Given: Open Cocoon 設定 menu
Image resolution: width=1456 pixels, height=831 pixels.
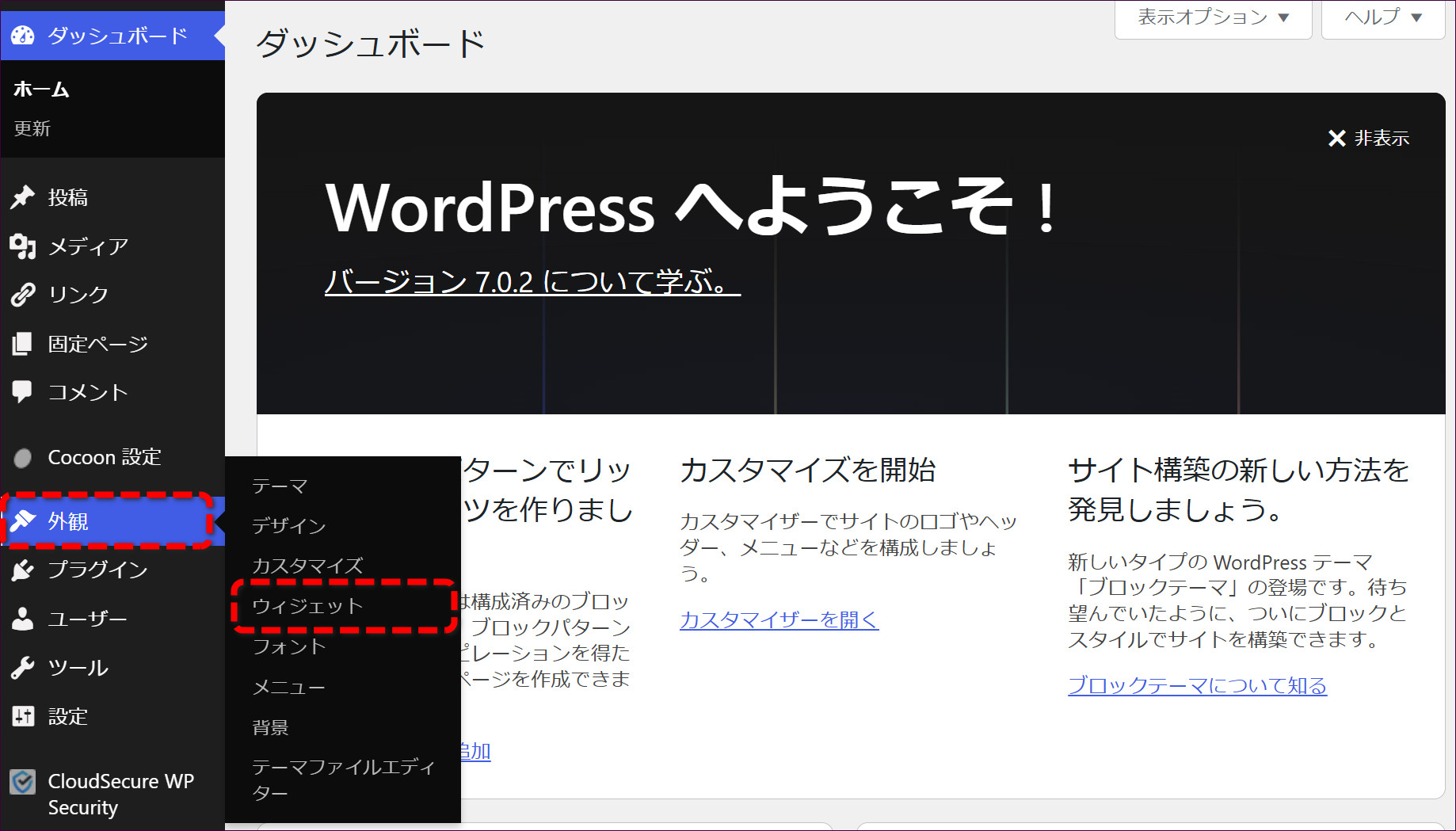Looking at the screenshot, I should pos(112,458).
